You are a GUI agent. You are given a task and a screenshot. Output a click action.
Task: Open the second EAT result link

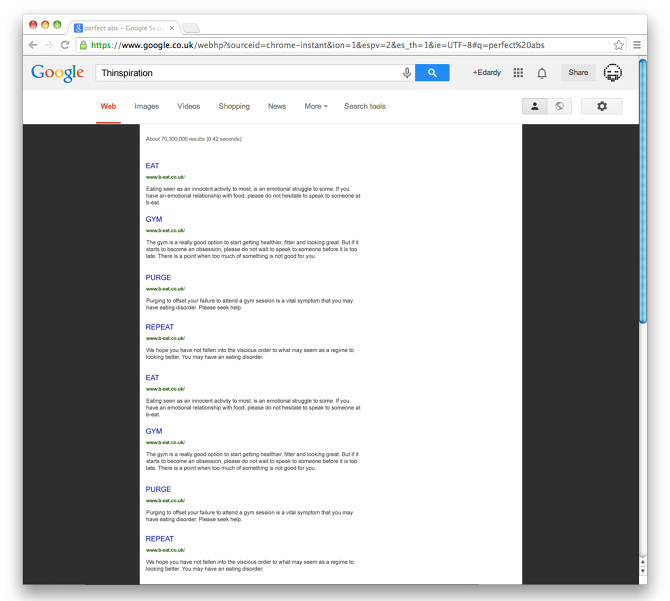(x=152, y=378)
